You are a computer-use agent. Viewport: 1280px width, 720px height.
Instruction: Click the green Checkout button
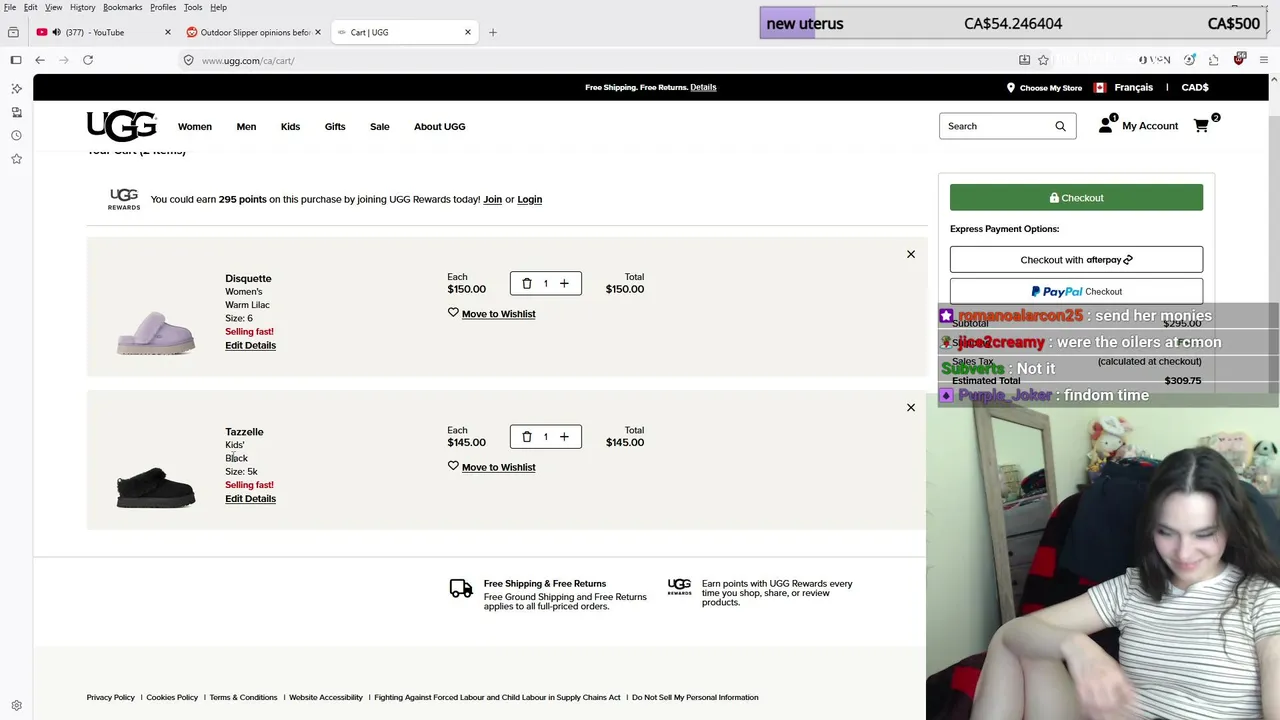[1076, 197]
